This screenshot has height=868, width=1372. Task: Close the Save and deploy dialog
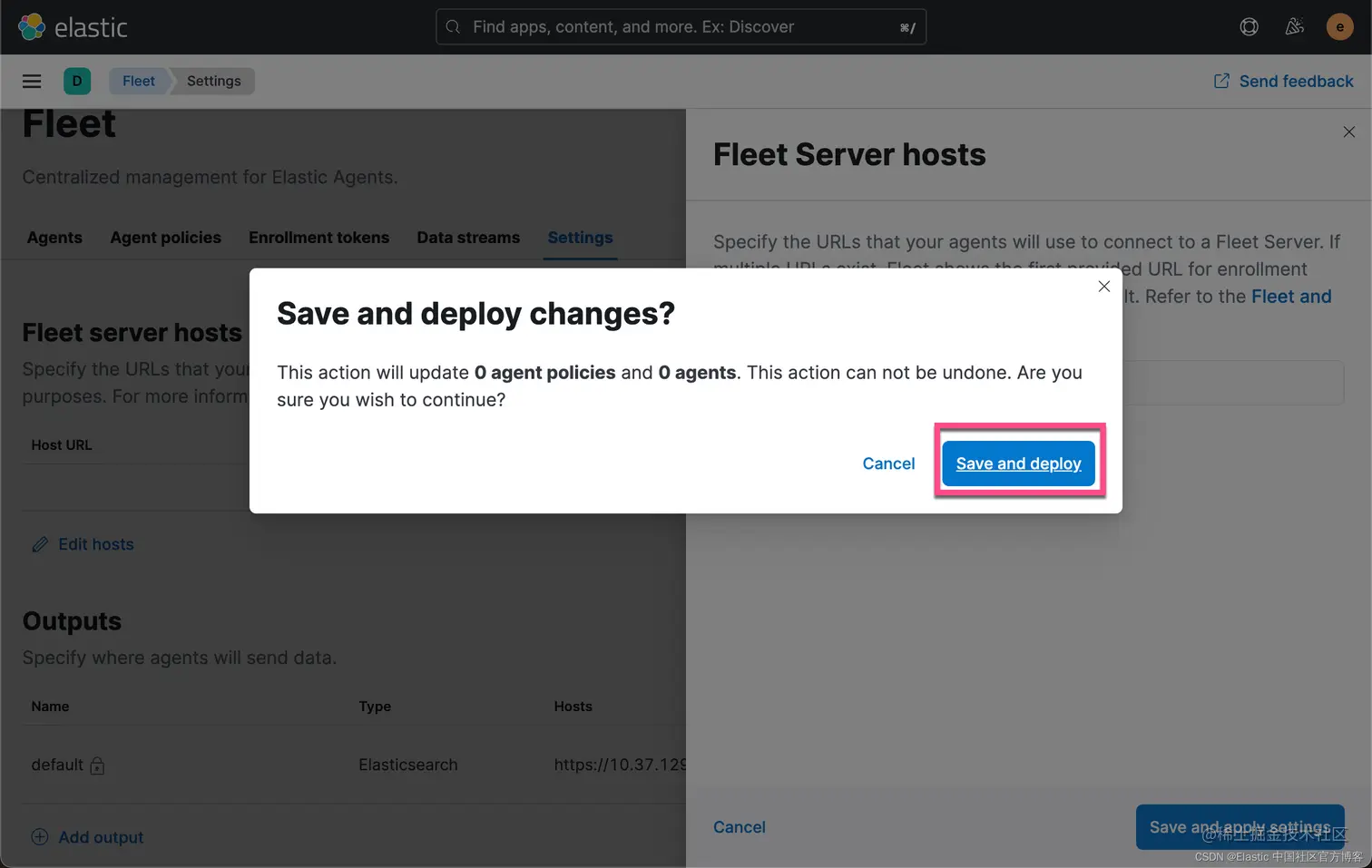(x=1104, y=287)
